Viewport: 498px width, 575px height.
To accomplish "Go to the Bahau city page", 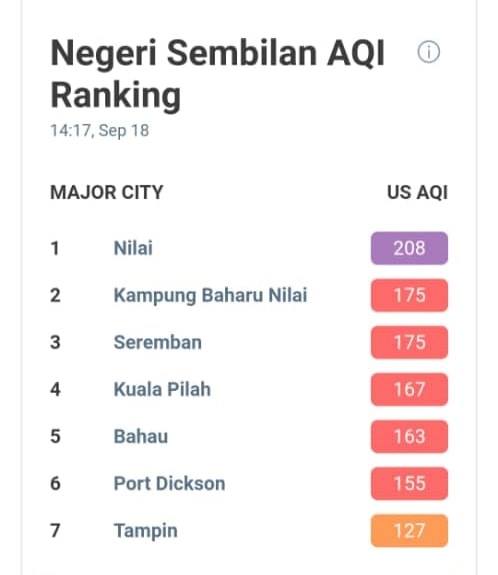I will click(x=141, y=437).
